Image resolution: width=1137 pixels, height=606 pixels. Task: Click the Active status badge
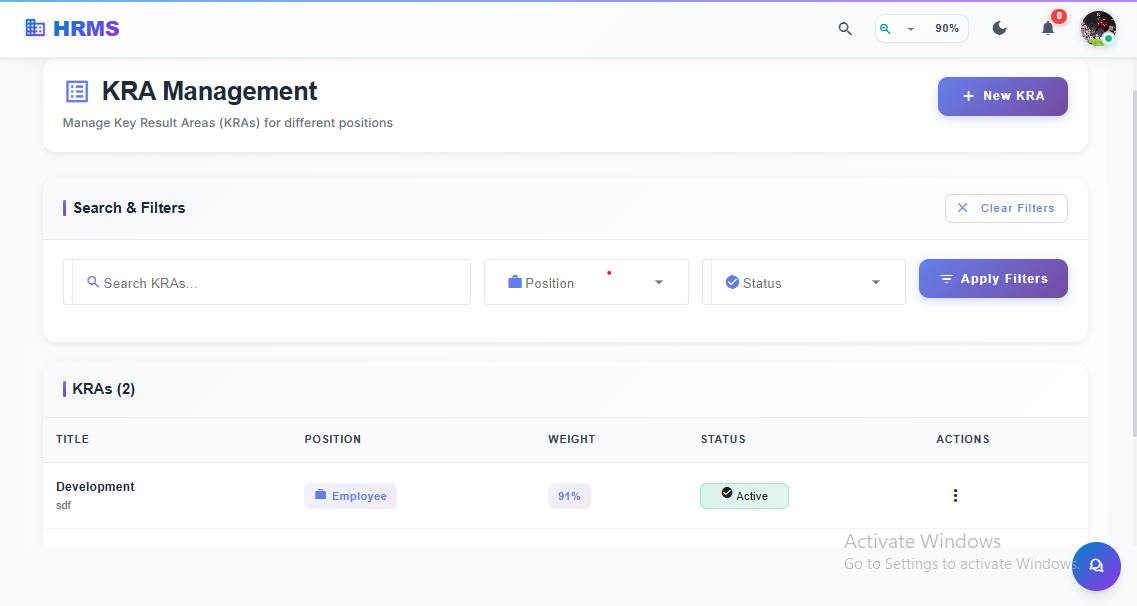pyautogui.click(x=744, y=496)
